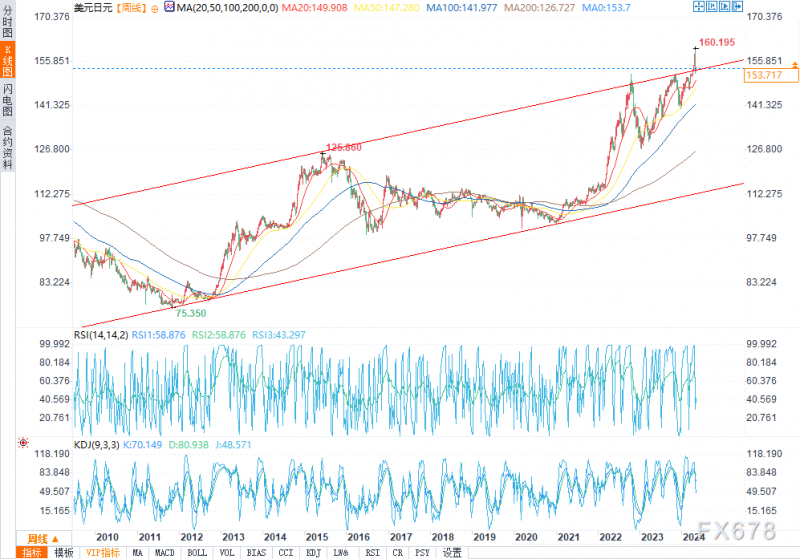The height and width of the screenshot is (559, 800).
Task: Switch to the 分时图 side tab
Action: click(8, 21)
